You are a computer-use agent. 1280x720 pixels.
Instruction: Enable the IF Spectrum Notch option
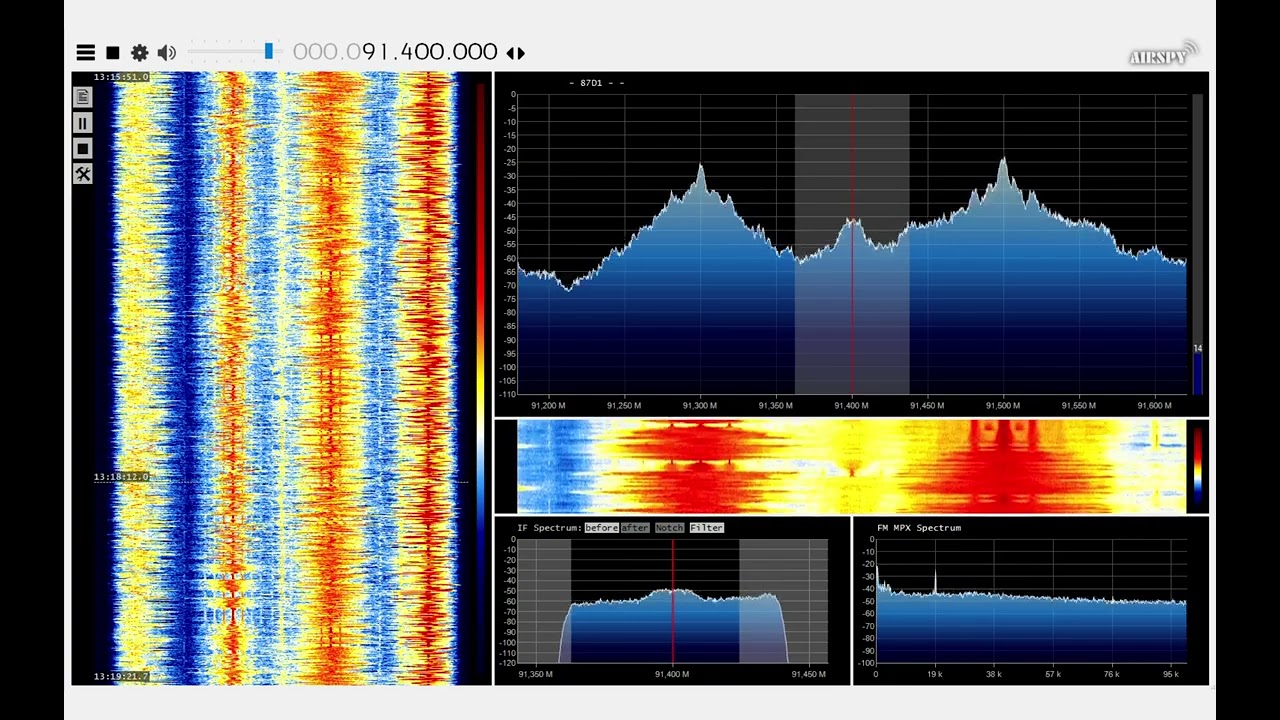(669, 528)
